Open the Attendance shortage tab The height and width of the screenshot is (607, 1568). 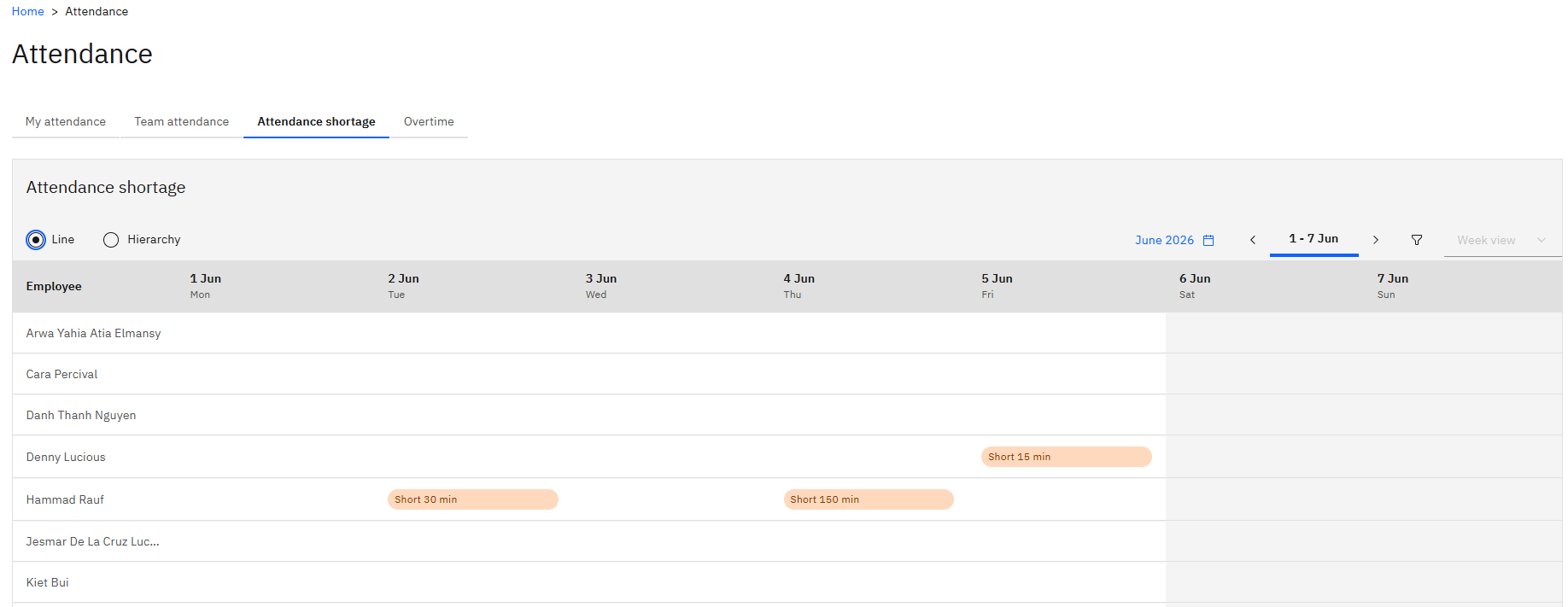pyautogui.click(x=316, y=122)
